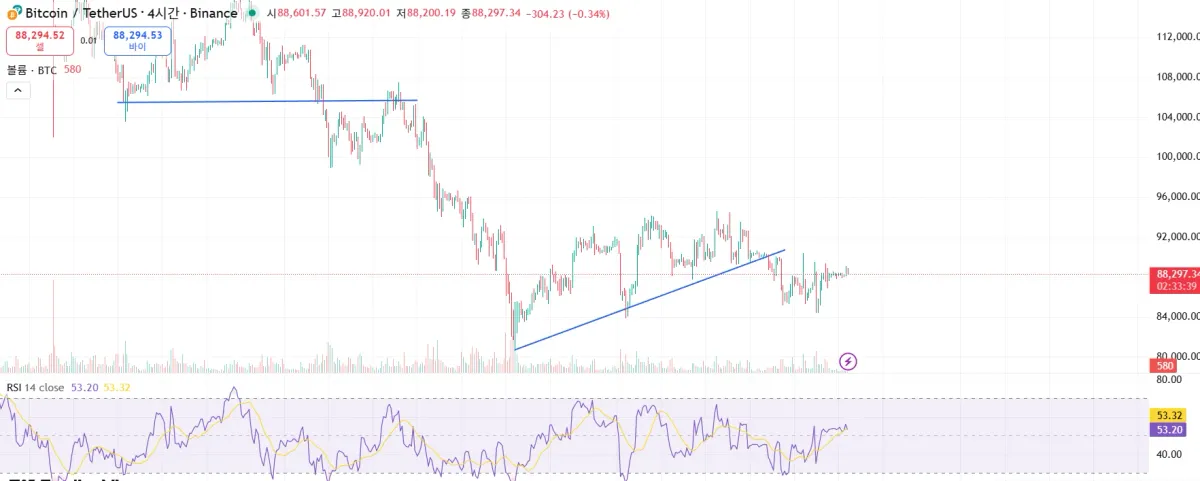Select the 볼륨 · BTC volume indicator legend
The height and width of the screenshot is (481, 1200).
coord(32,70)
